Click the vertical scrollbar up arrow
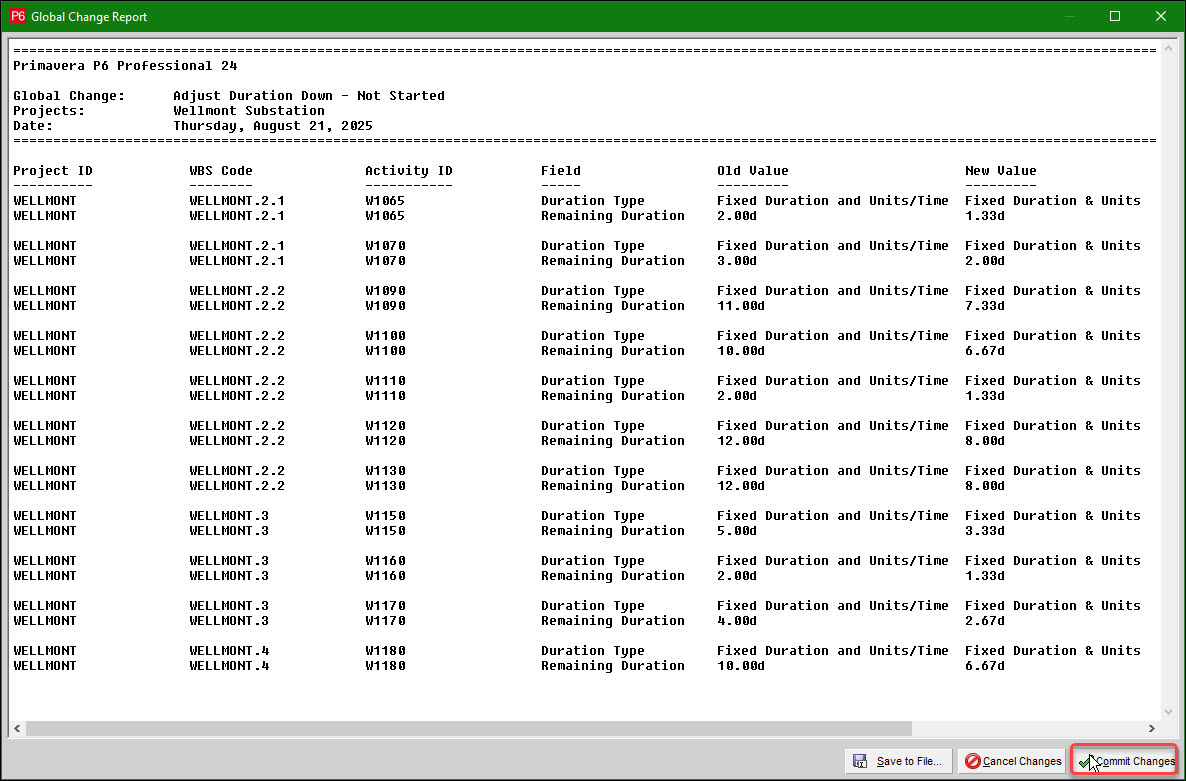 (1169, 48)
